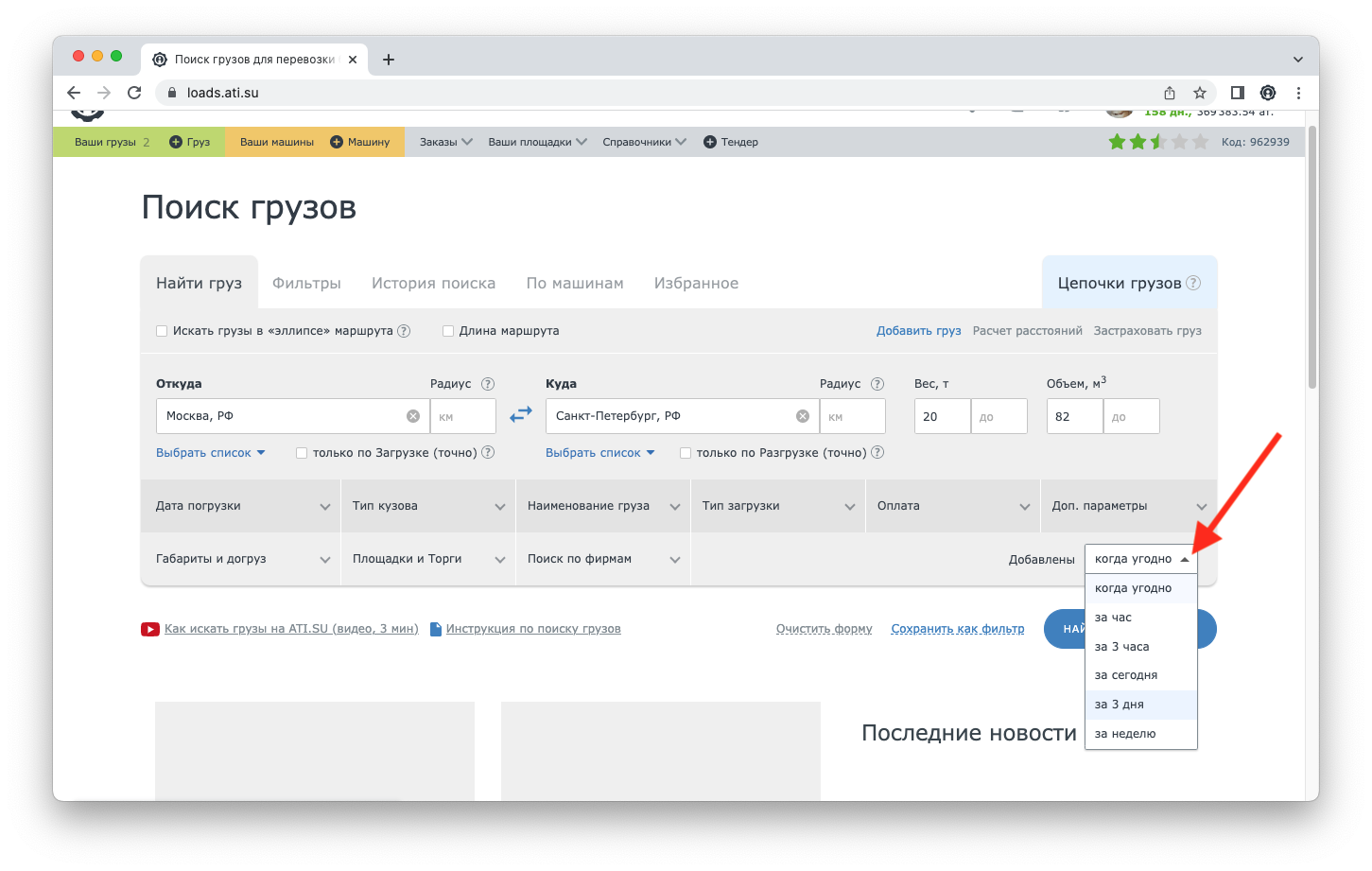The height and width of the screenshot is (871, 1372).
Task: Expand the Тип кузова filter
Action: click(x=428, y=506)
